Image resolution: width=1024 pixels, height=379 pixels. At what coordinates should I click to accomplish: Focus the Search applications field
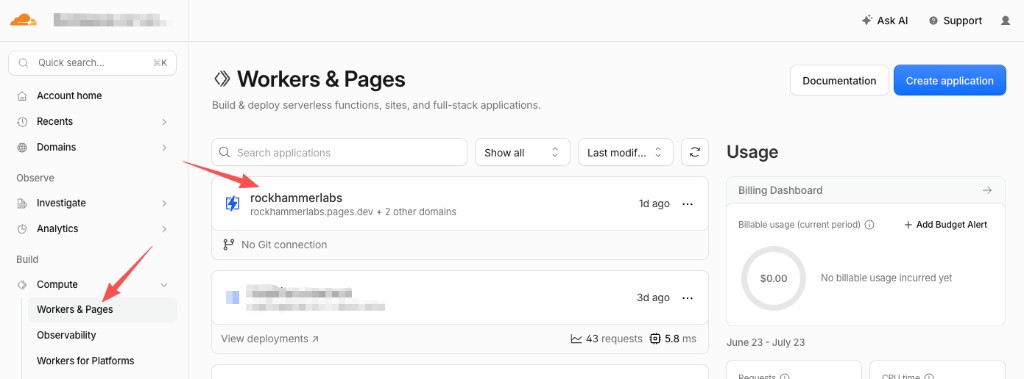(x=340, y=152)
